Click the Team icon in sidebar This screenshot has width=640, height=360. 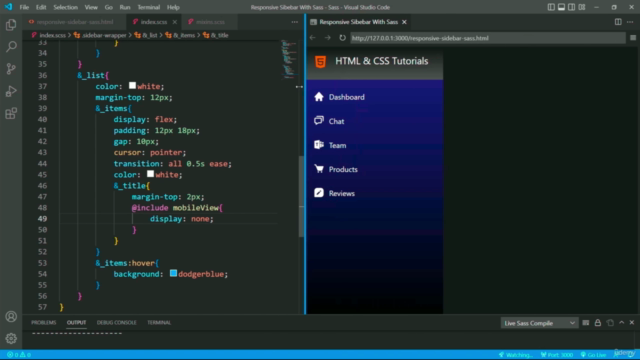(319, 144)
